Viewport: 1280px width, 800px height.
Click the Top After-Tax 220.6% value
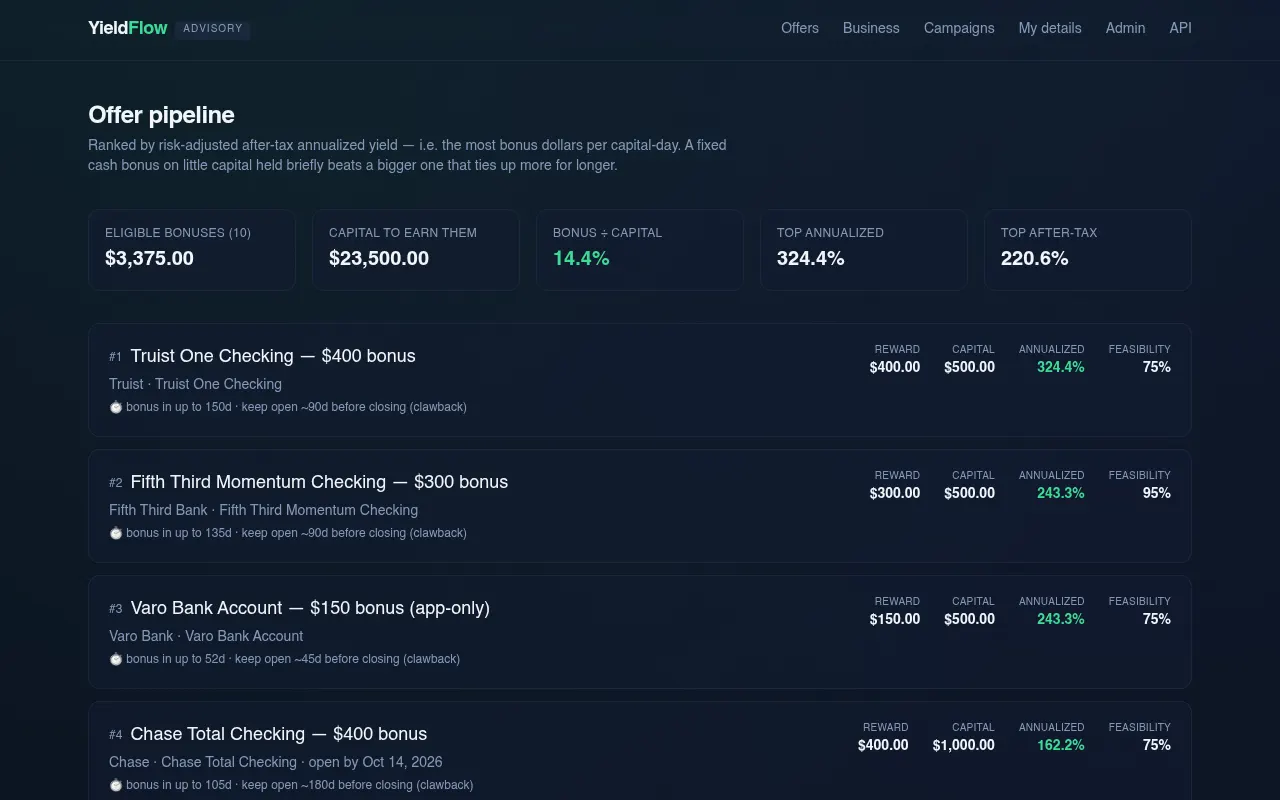(1035, 258)
